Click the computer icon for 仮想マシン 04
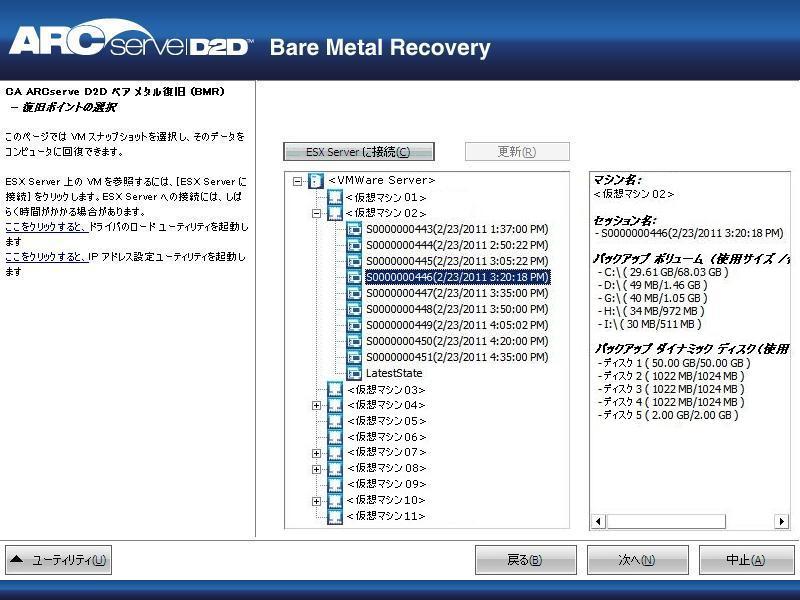Image resolution: width=800 pixels, height=600 pixels. [335, 405]
